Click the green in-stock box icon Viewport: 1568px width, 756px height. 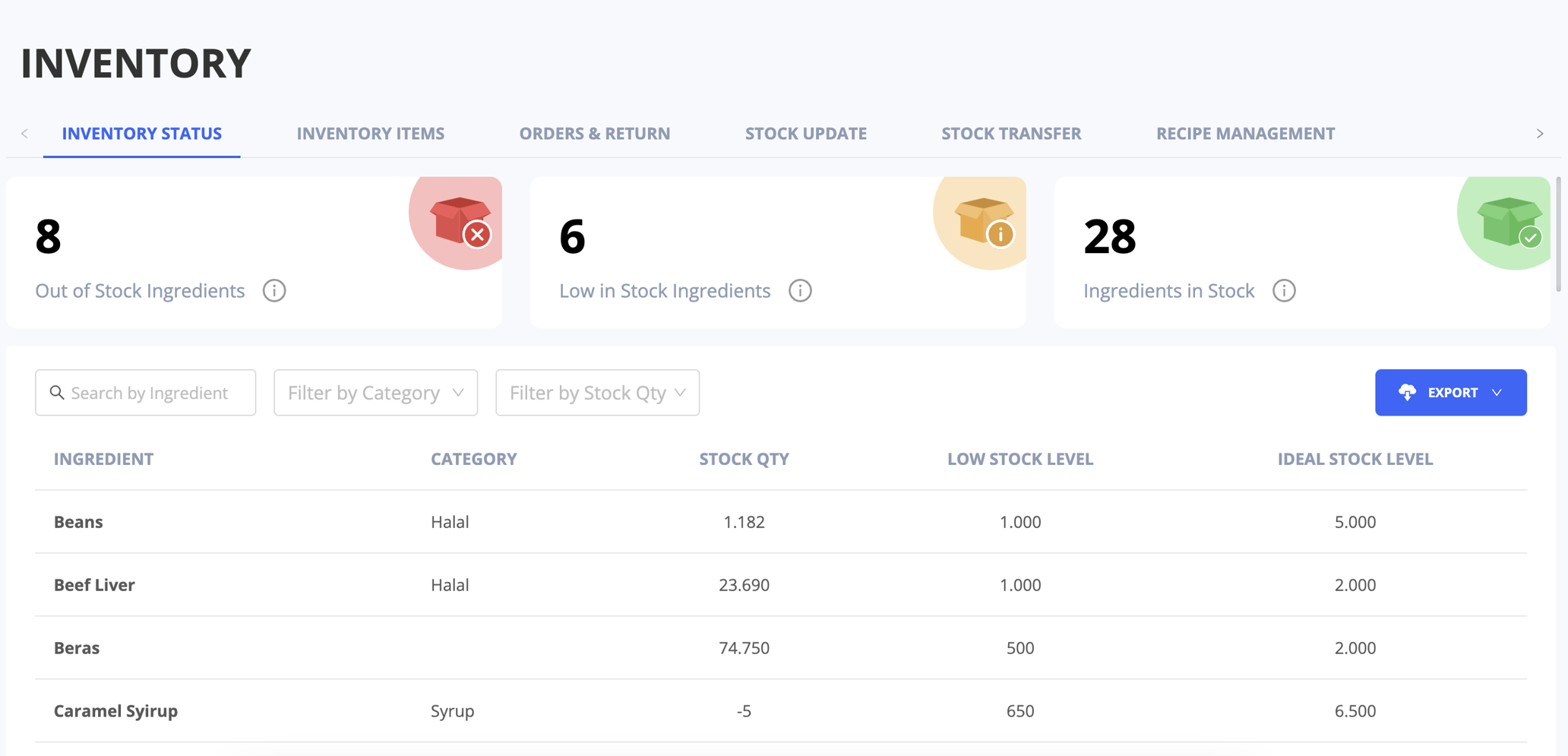pyautogui.click(x=1509, y=221)
